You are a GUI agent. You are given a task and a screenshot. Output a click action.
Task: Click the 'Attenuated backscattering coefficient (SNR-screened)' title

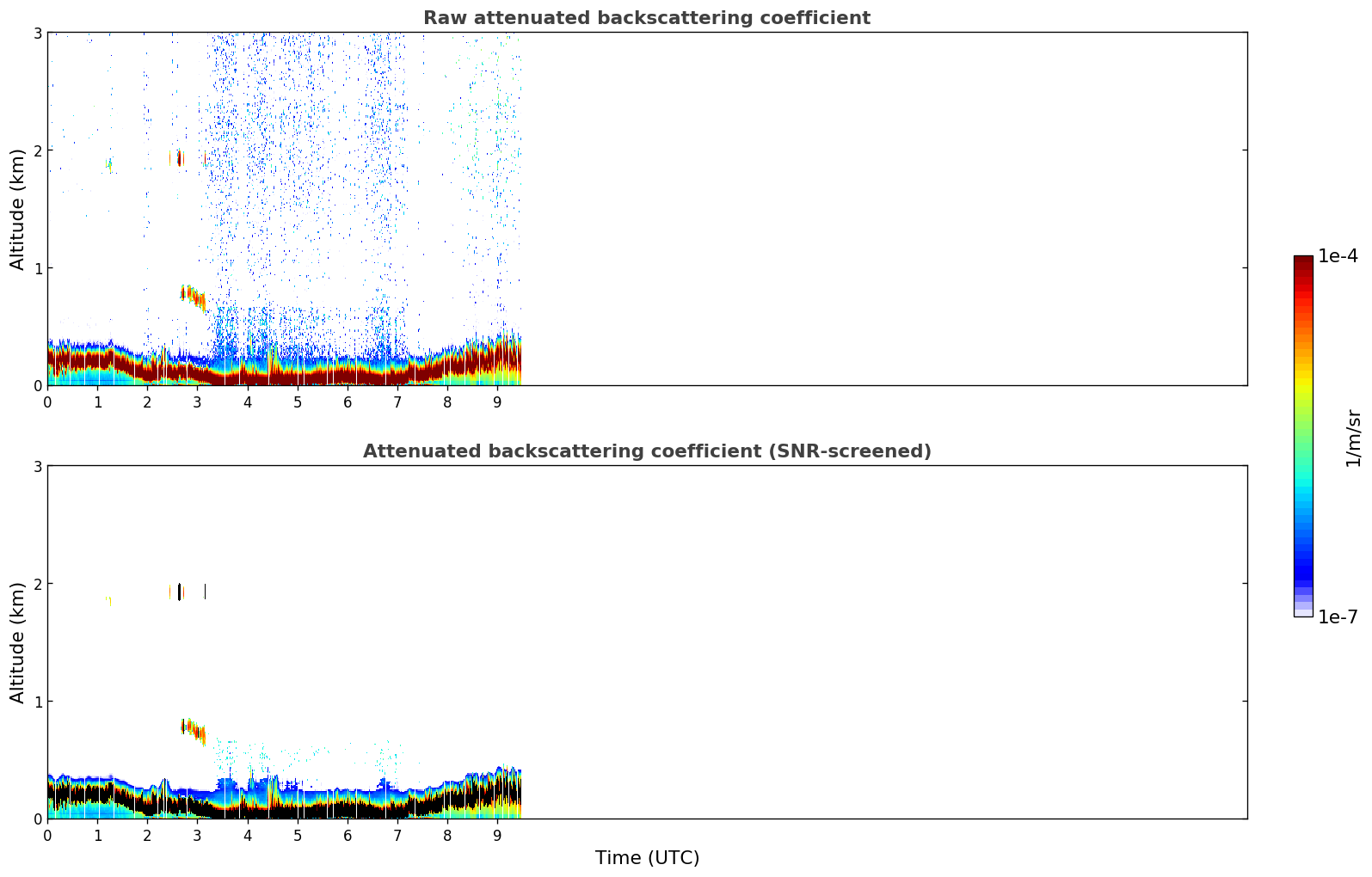coord(647,451)
